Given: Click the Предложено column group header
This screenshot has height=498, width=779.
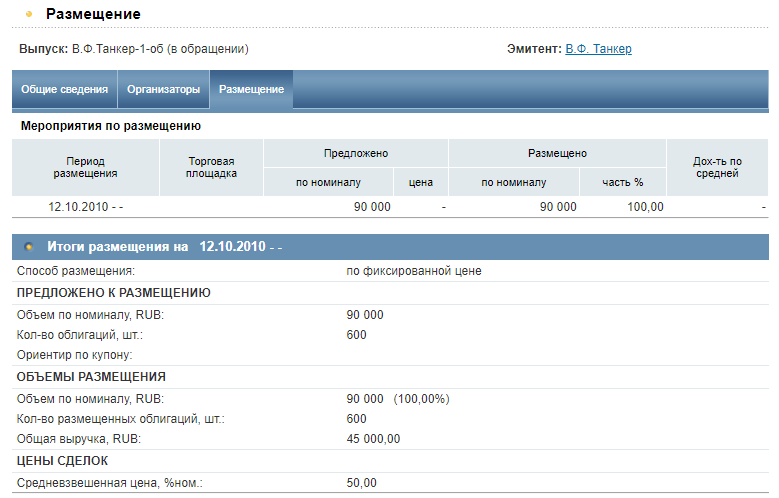Looking at the screenshot, I should click(x=355, y=153).
